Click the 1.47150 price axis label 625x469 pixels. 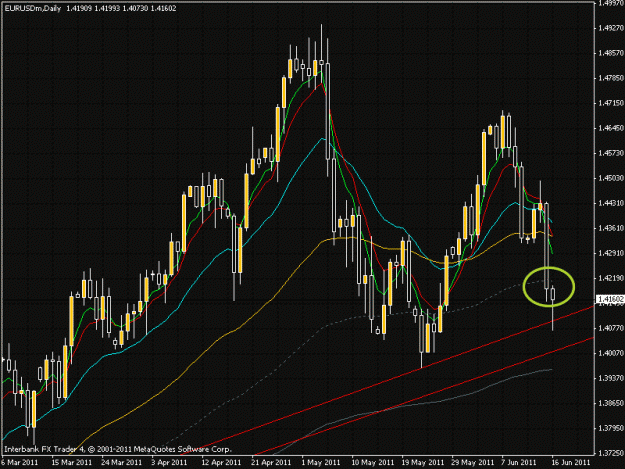pyautogui.click(x=611, y=103)
